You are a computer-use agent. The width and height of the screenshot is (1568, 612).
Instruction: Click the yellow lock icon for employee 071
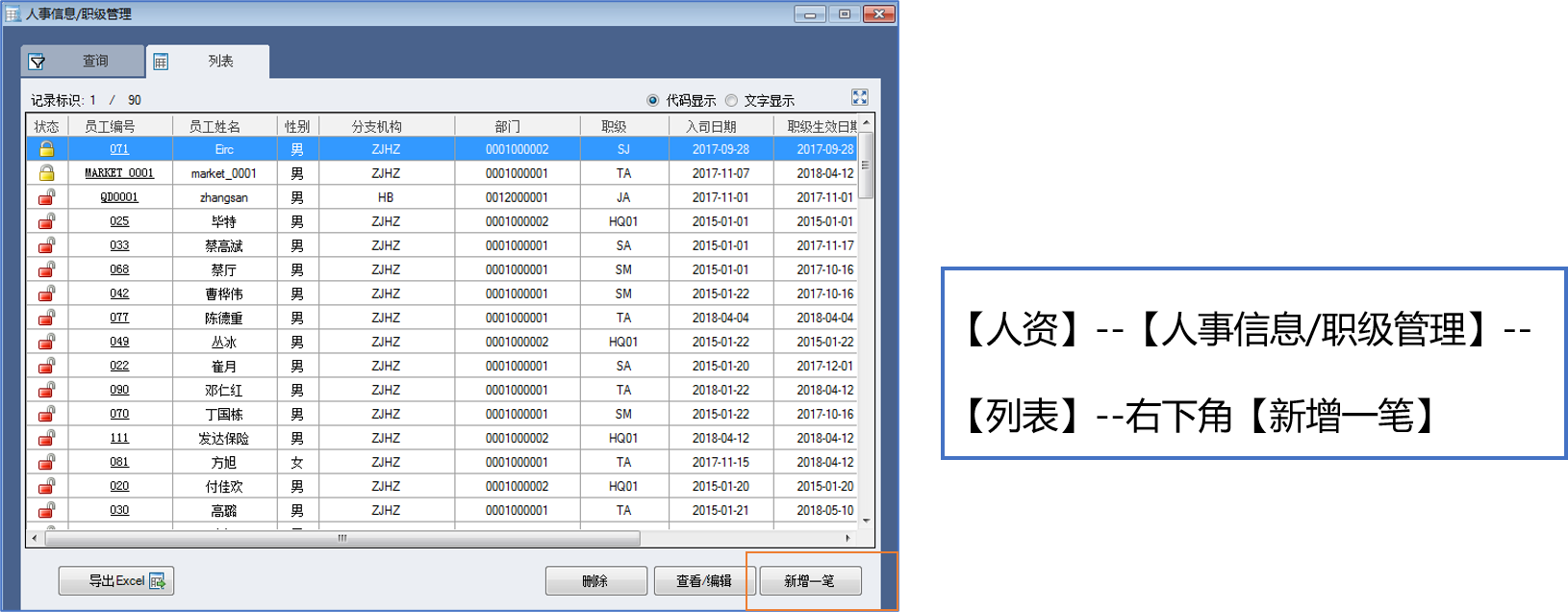pyautogui.click(x=46, y=149)
